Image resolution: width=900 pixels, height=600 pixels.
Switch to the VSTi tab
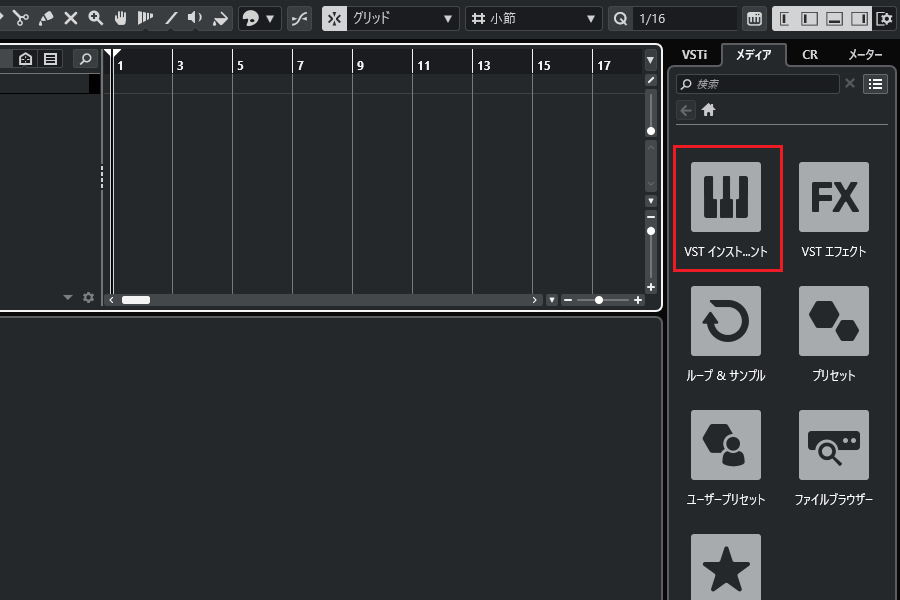coord(694,55)
